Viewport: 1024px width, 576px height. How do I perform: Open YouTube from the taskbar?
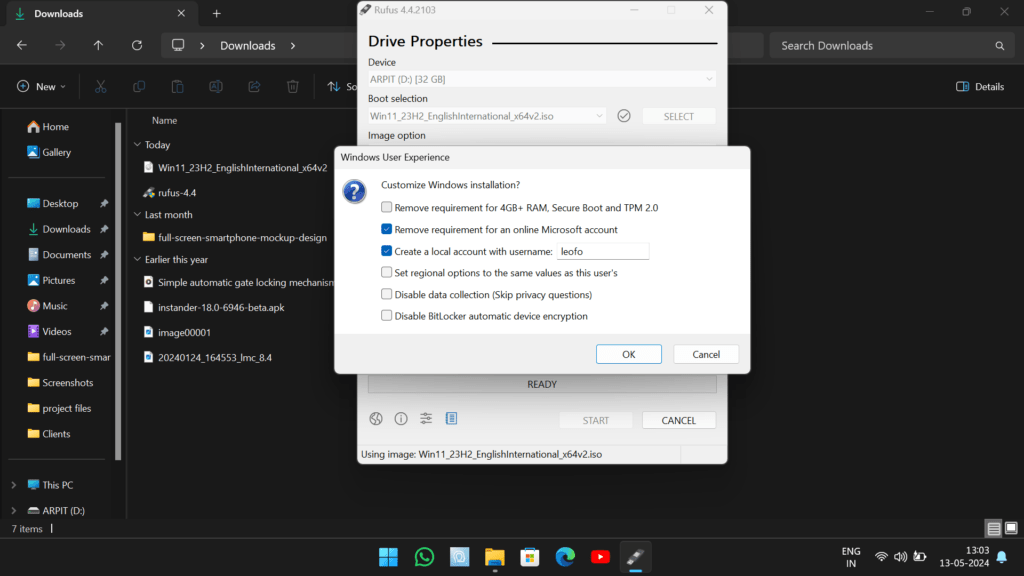point(600,557)
